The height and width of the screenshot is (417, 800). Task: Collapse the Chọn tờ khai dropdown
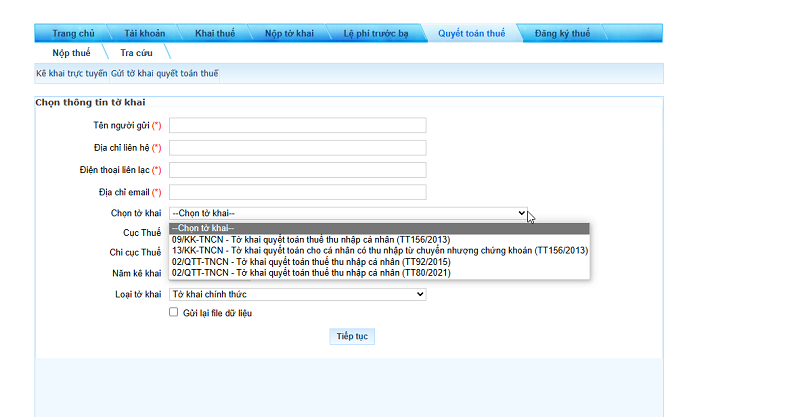(x=348, y=213)
